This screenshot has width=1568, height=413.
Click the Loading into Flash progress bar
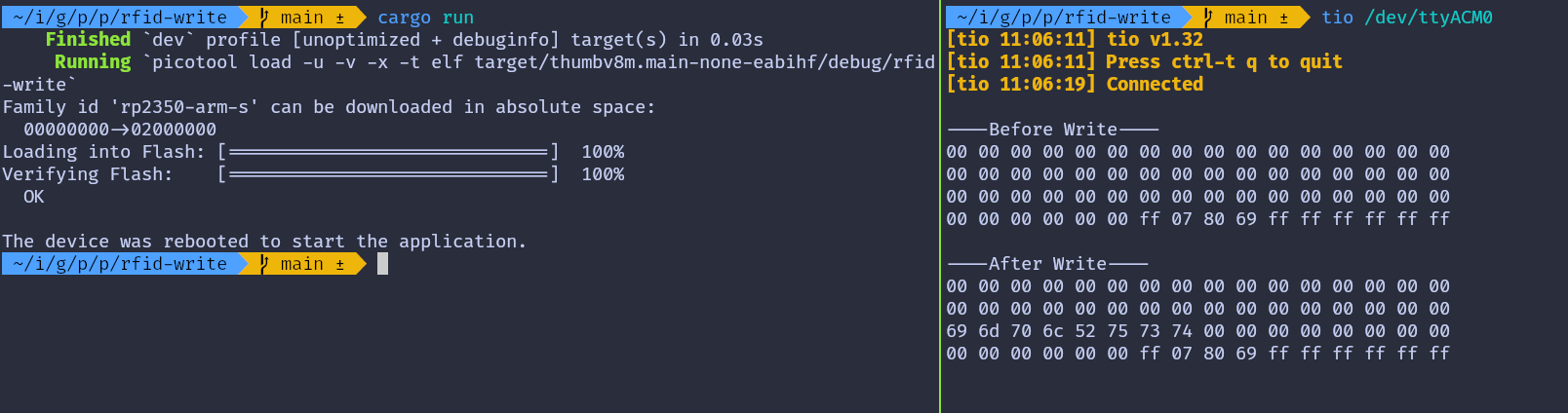[388, 152]
